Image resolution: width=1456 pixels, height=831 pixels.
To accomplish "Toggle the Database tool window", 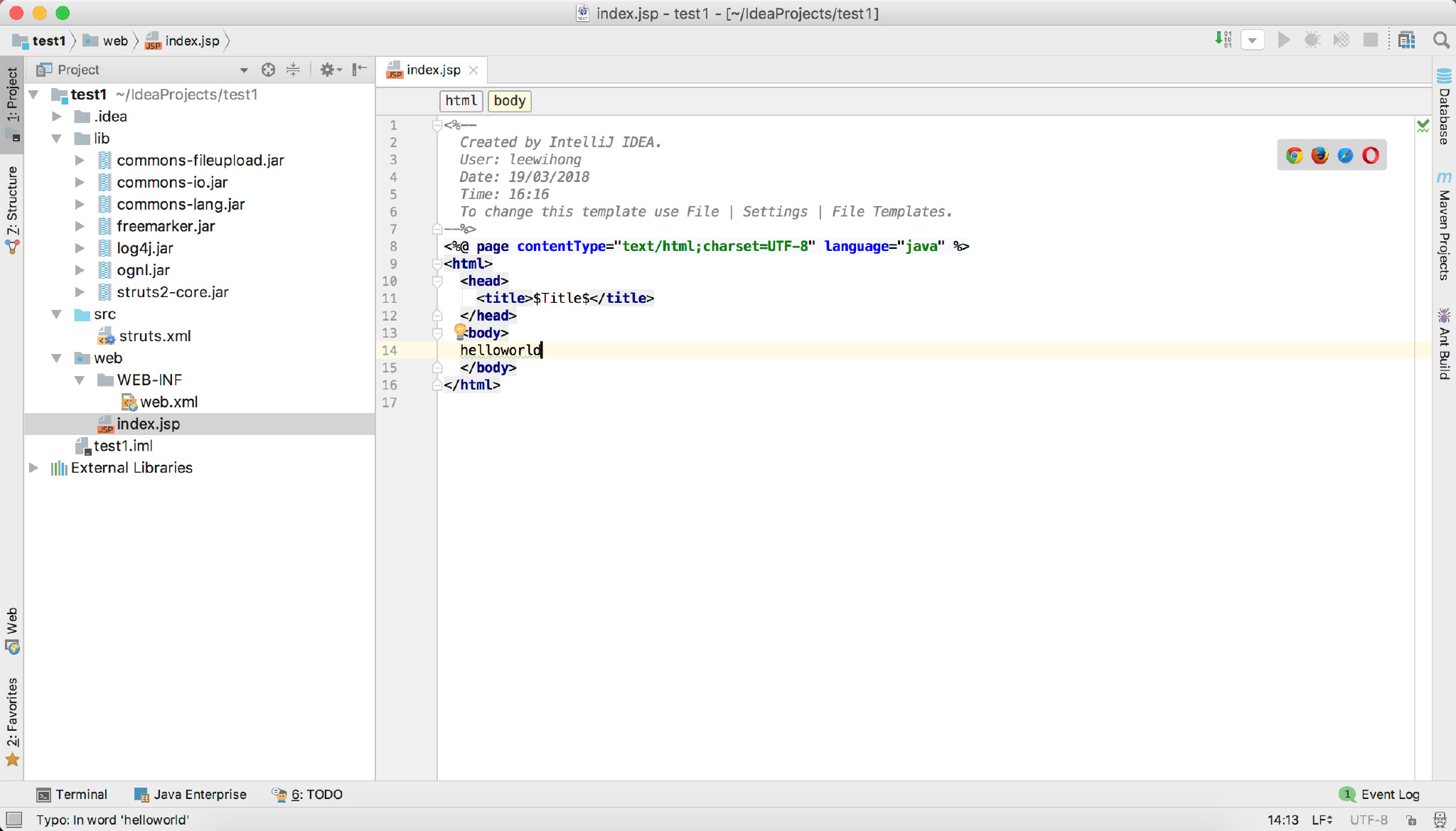I will click(1444, 107).
